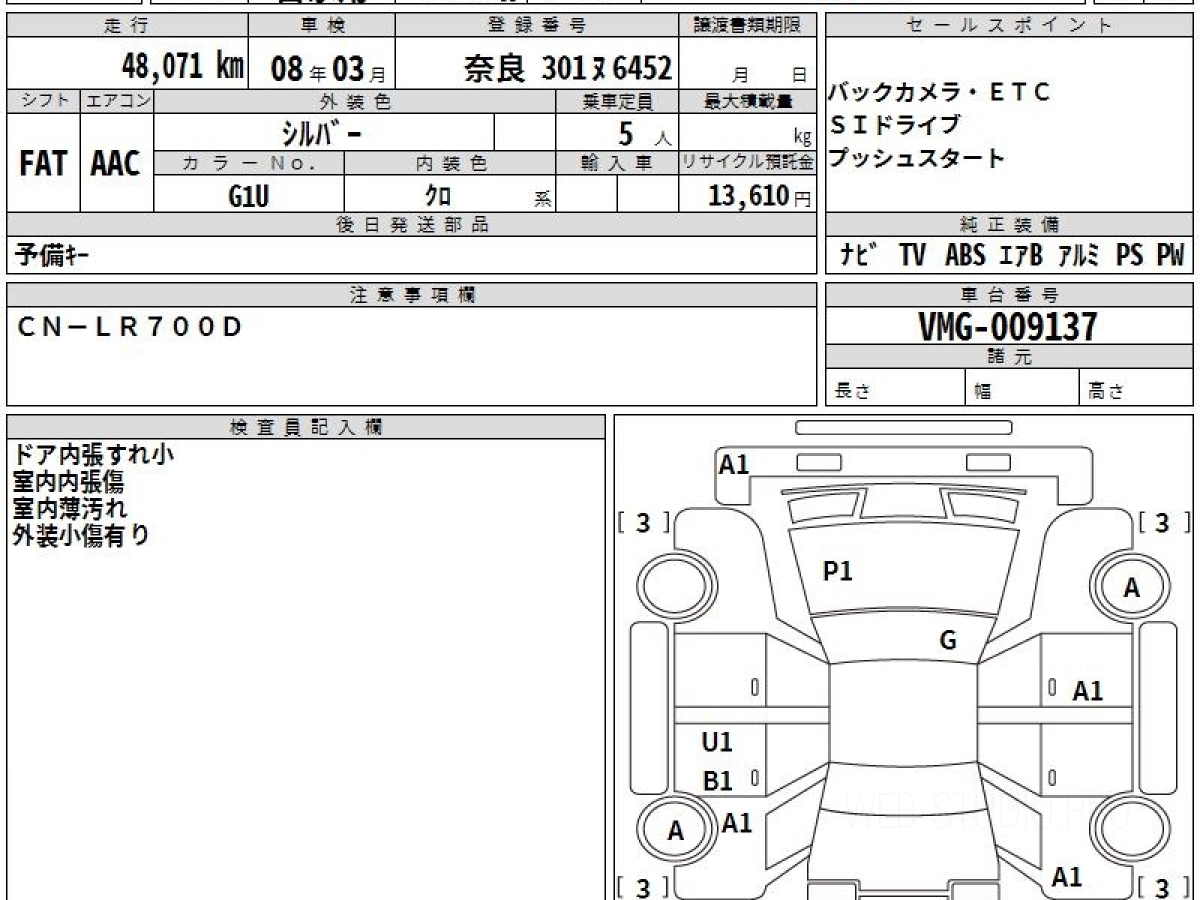Click the 長さ dimension field

(x=896, y=390)
